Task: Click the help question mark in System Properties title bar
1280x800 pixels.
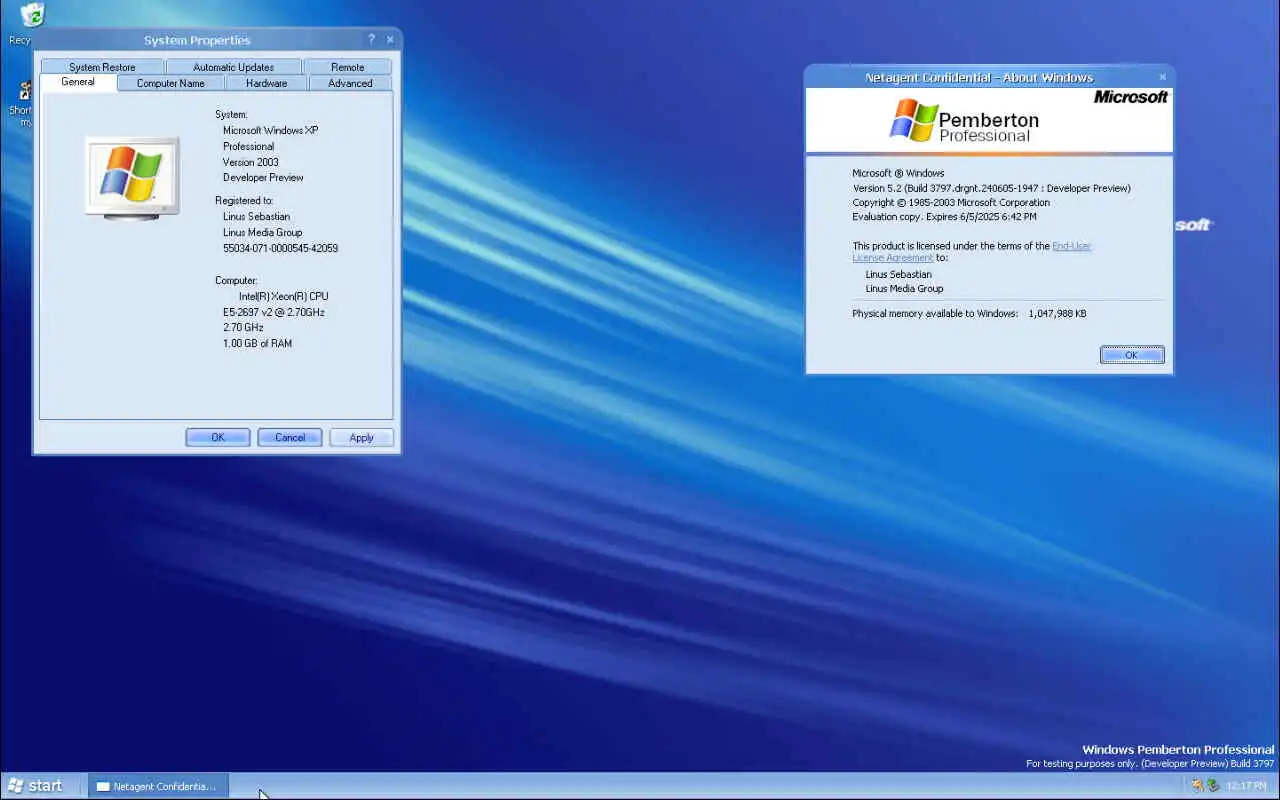Action: pyautogui.click(x=371, y=40)
